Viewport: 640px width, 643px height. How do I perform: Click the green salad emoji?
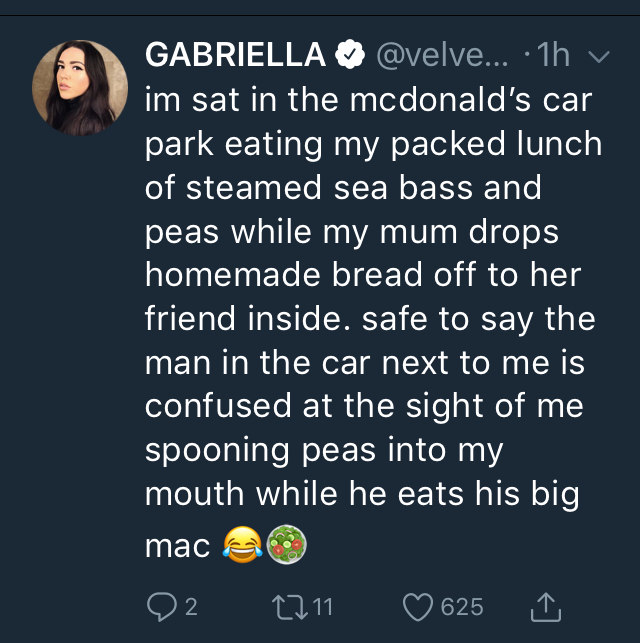284,545
